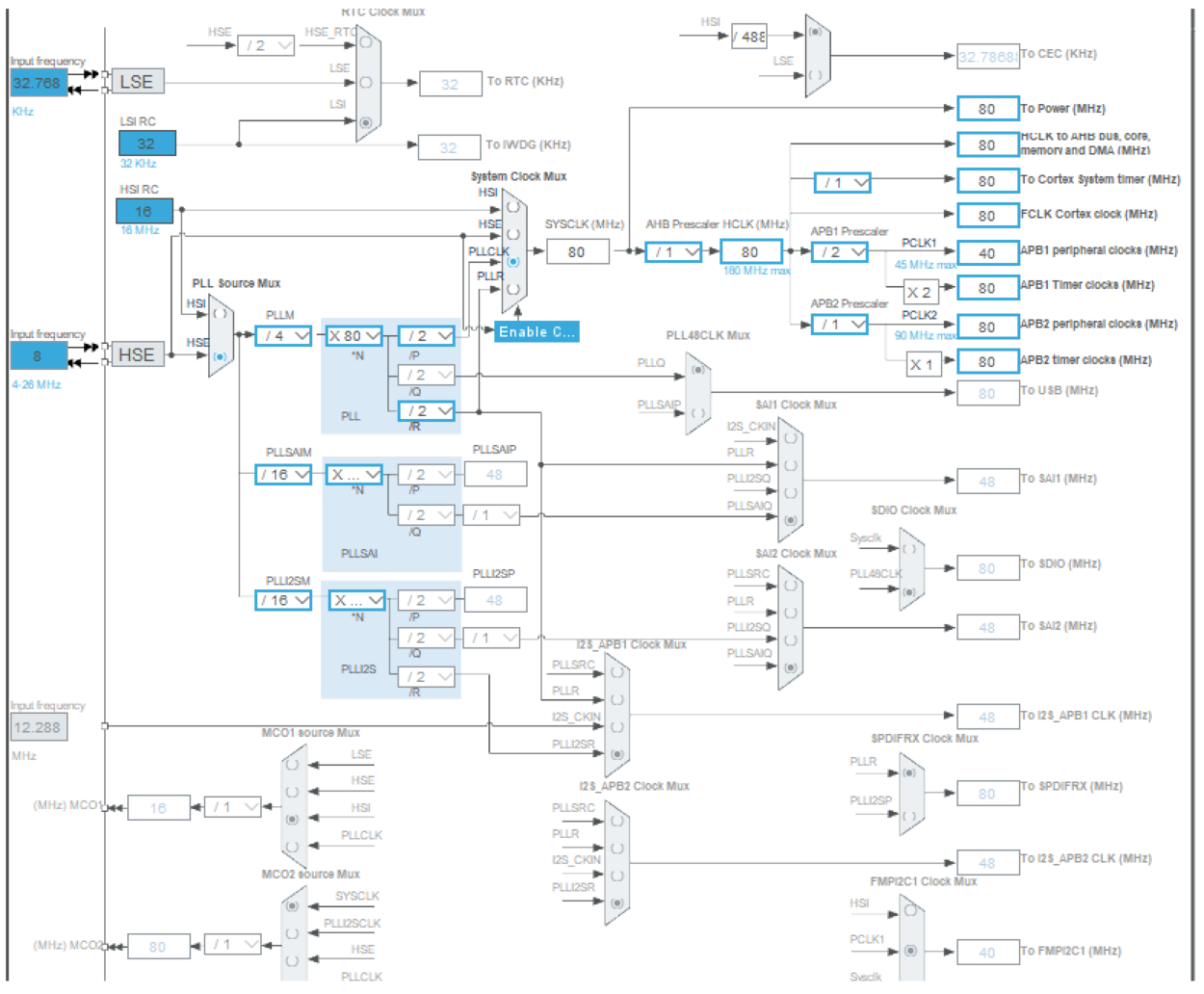Open the PLLM divider dropdown showing /4
Image resolution: width=1204 pixels, height=994 pixels.
pos(281,335)
